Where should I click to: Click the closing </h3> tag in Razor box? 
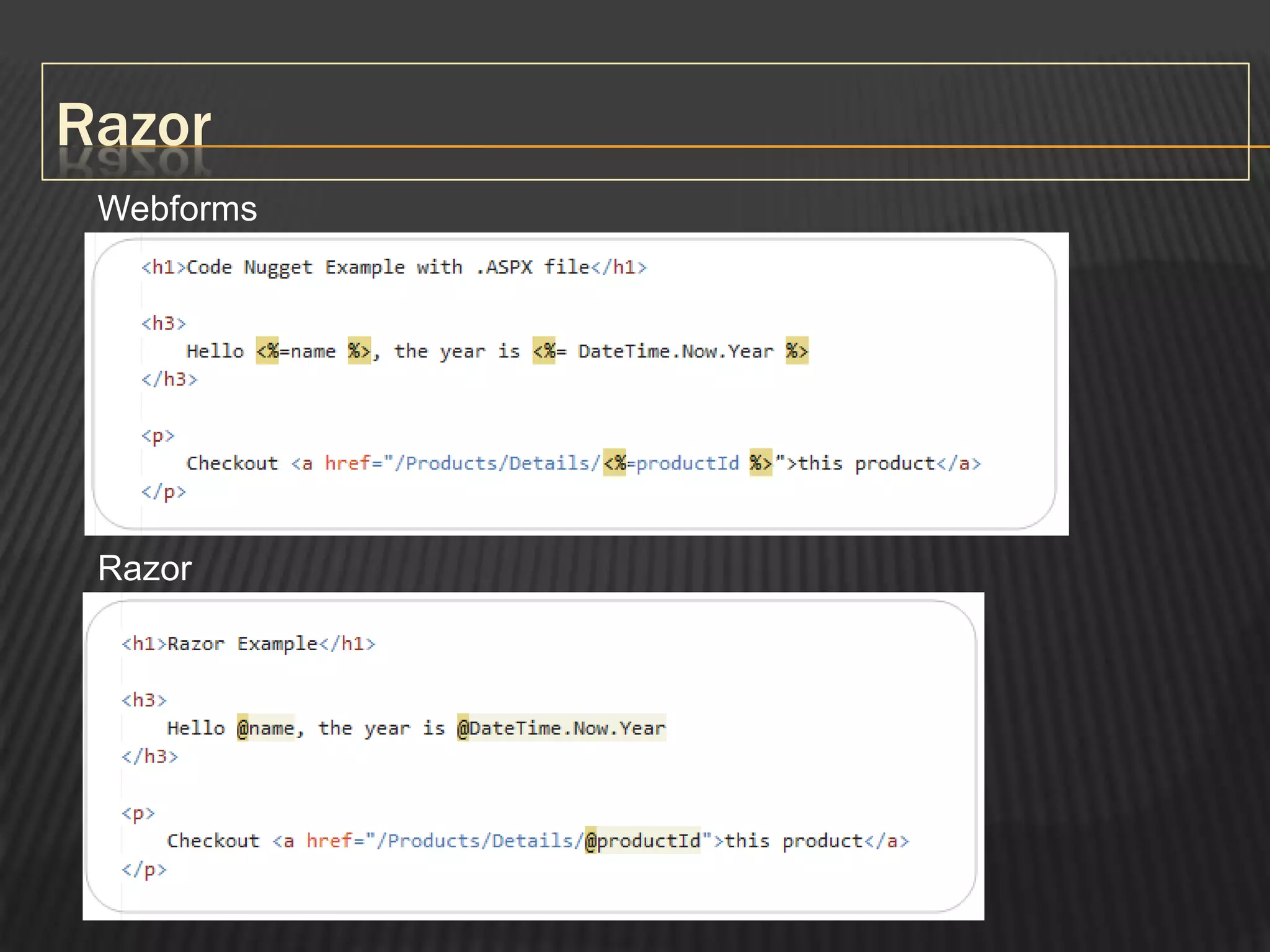pos(149,756)
